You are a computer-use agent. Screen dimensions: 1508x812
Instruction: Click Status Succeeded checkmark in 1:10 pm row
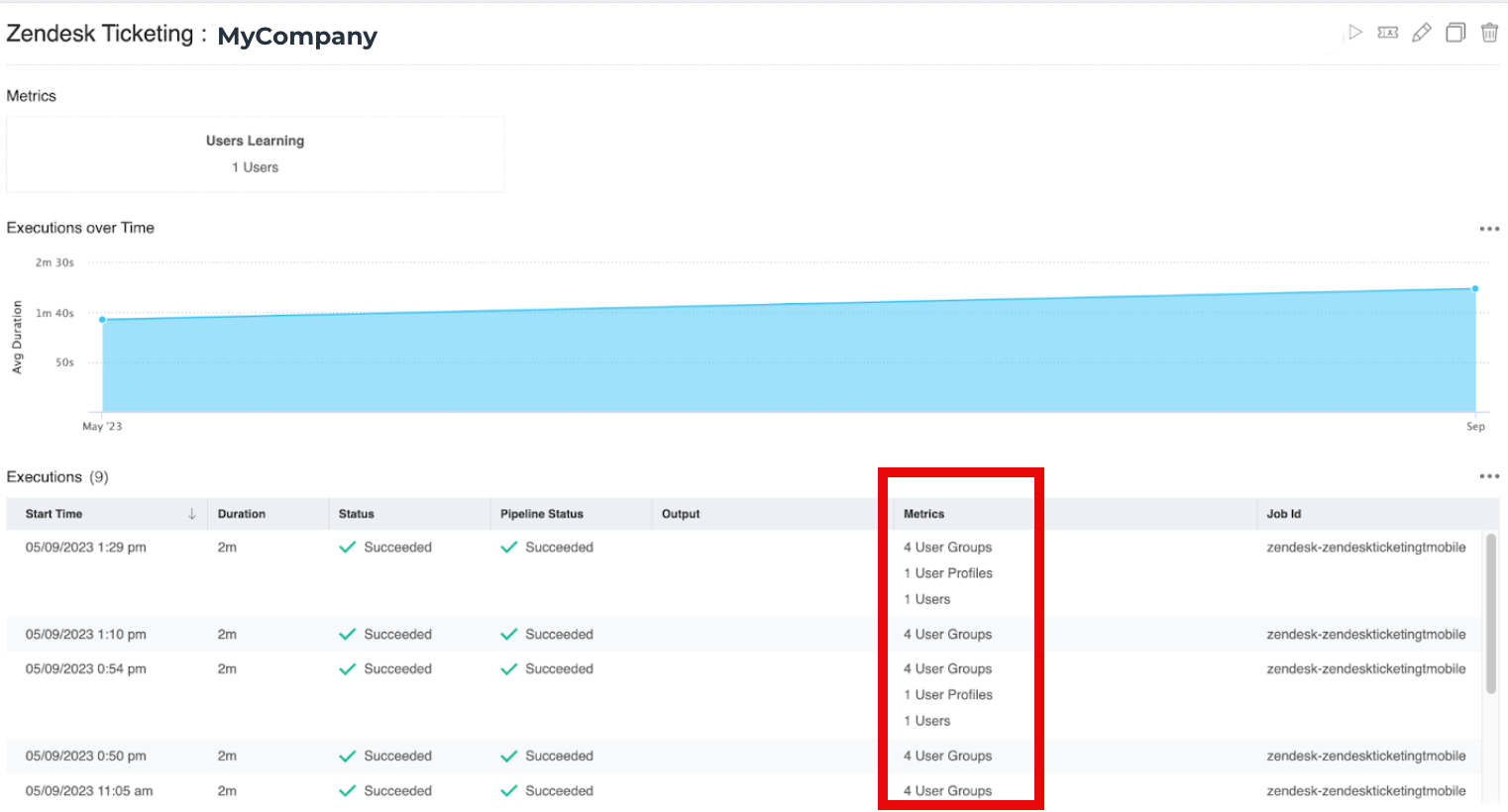click(x=348, y=634)
